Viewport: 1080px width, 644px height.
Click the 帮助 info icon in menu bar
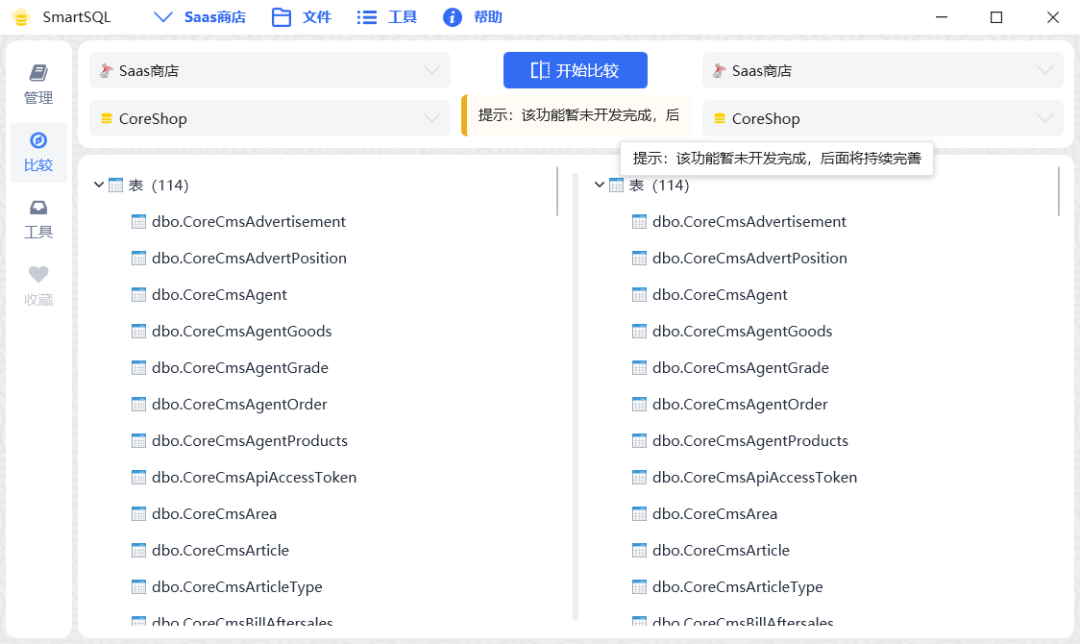[452, 17]
